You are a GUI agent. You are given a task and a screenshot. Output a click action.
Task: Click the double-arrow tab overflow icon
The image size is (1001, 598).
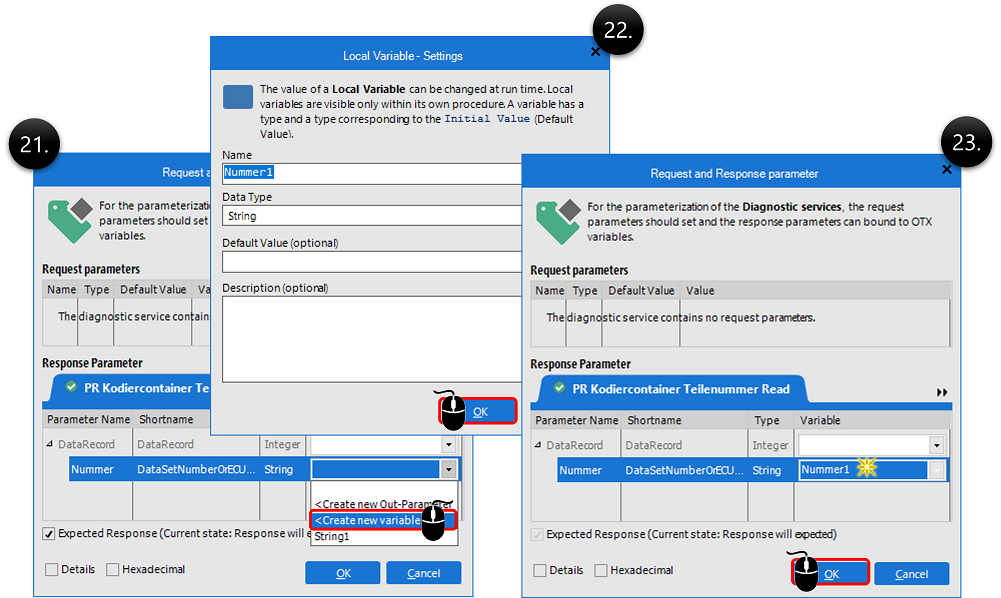(941, 392)
